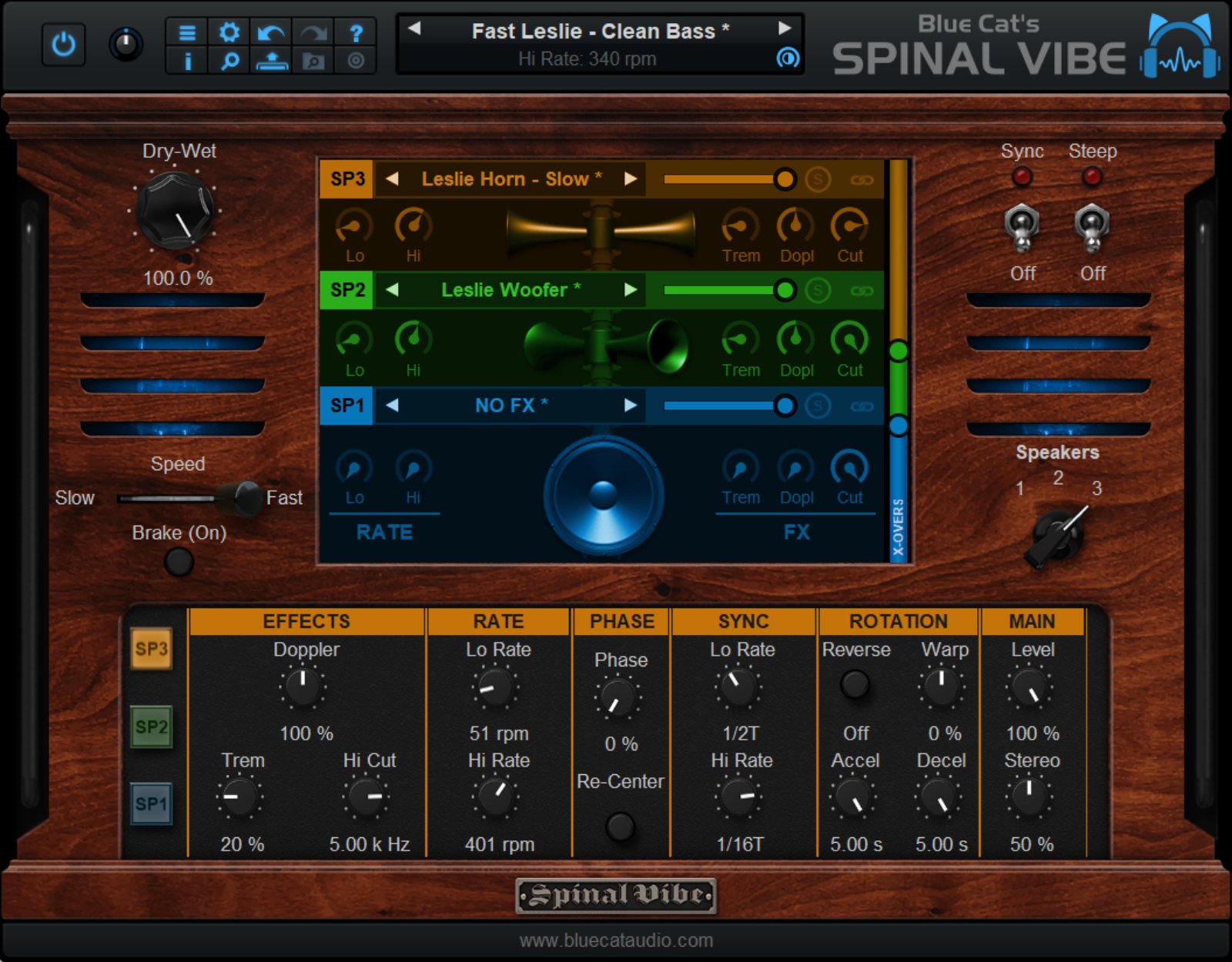Open the settings gear icon
This screenshot has height=962, width=1232.
point(229,32)
